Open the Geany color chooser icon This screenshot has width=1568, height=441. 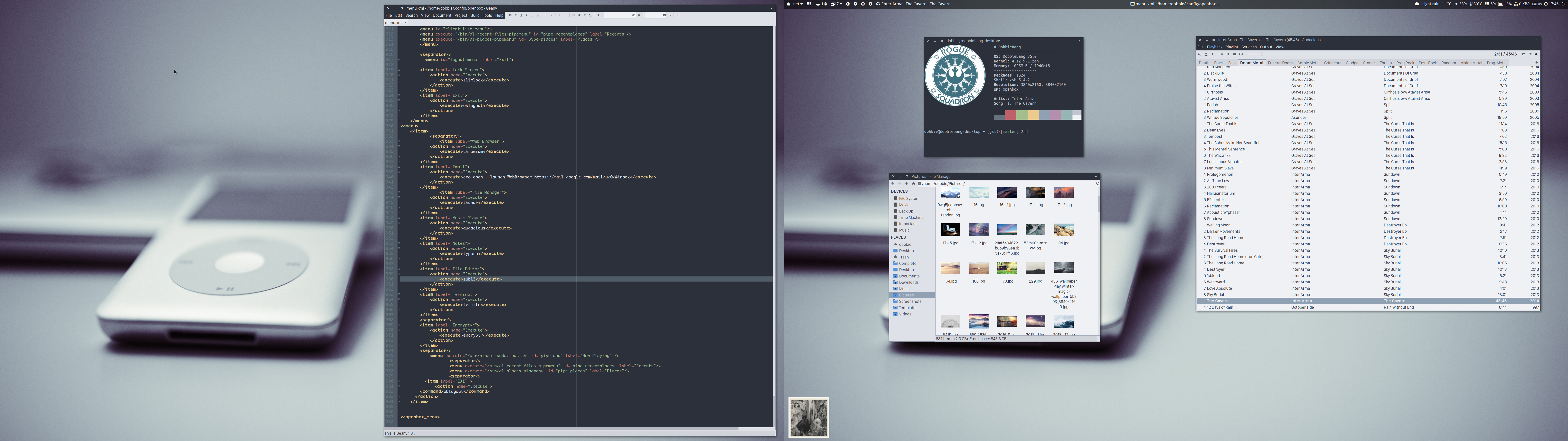coord(598,15)
